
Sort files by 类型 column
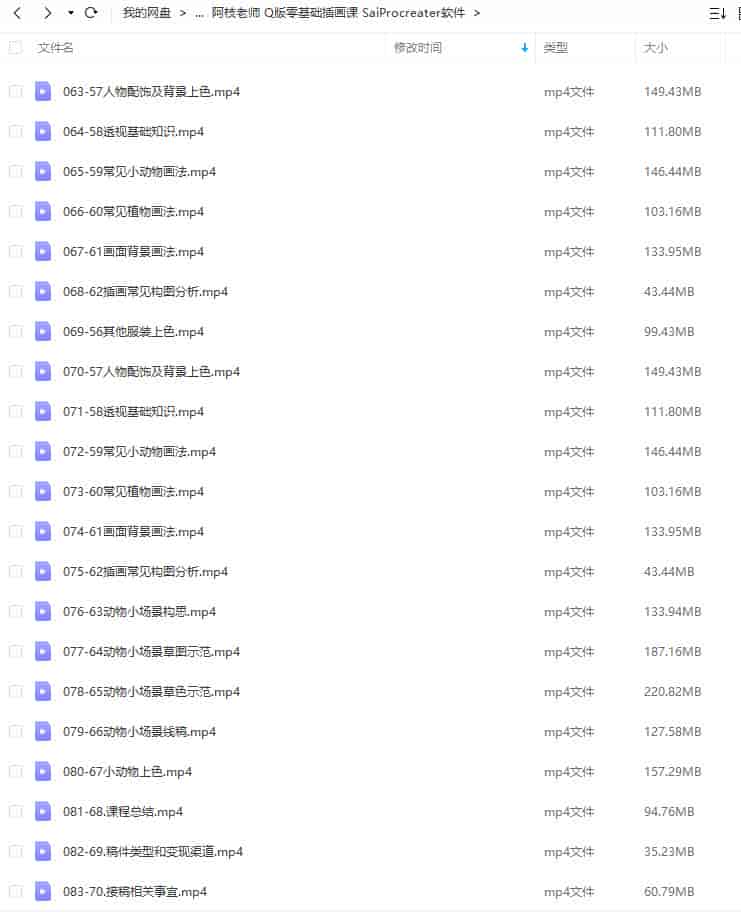(555, 47)
